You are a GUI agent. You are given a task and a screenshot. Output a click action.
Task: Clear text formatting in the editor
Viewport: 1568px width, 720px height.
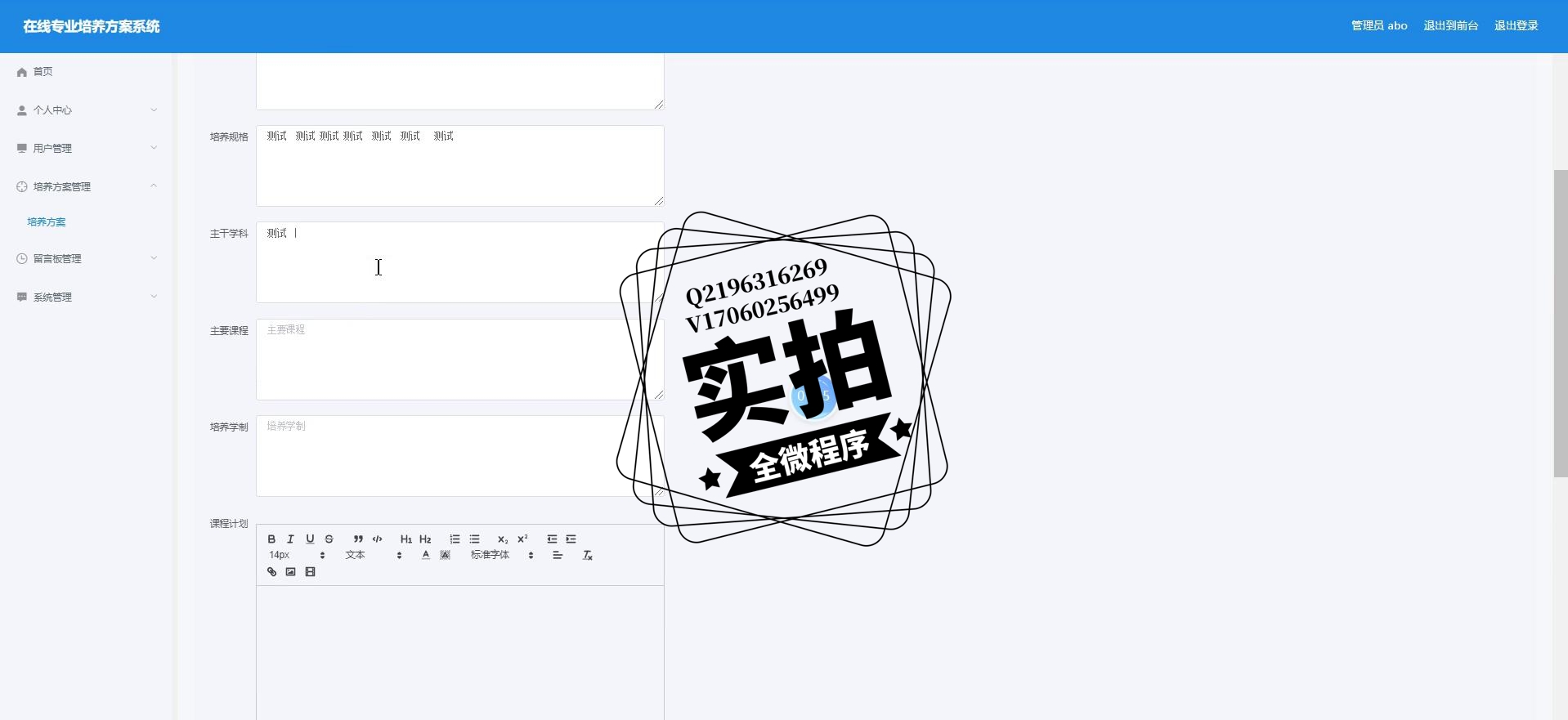(x=587, y=555)
